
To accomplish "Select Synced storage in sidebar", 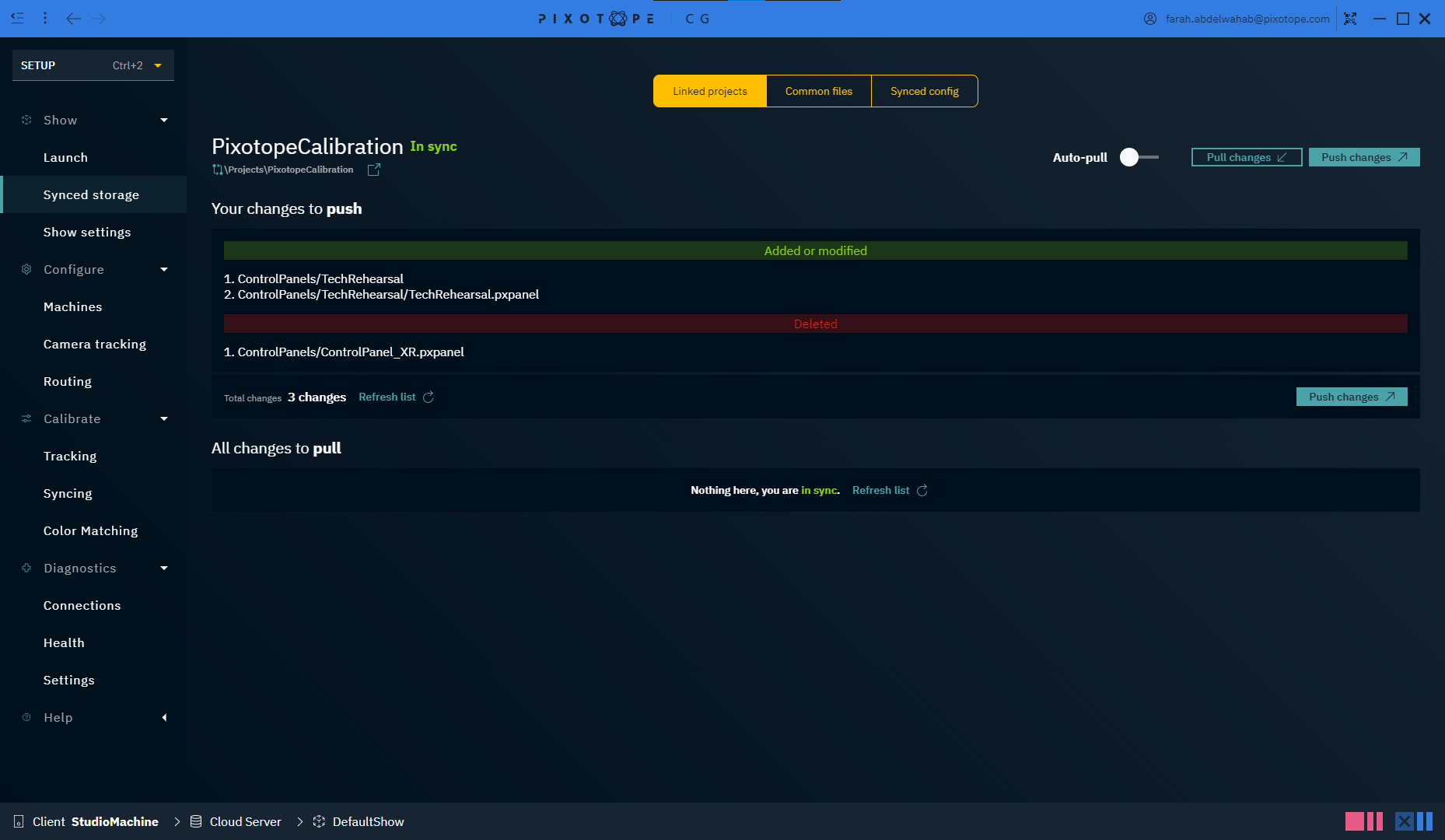I will tap(93, 194).
